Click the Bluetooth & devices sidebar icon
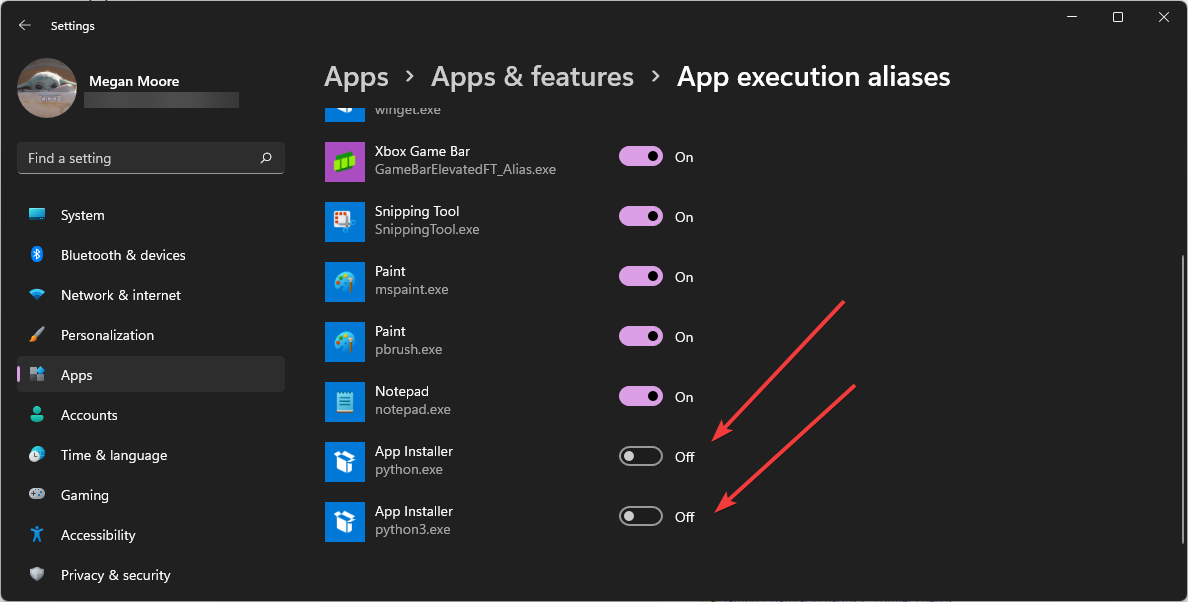Image resolution: width=1188 pixels, height=602 pixels. point(37,255)
